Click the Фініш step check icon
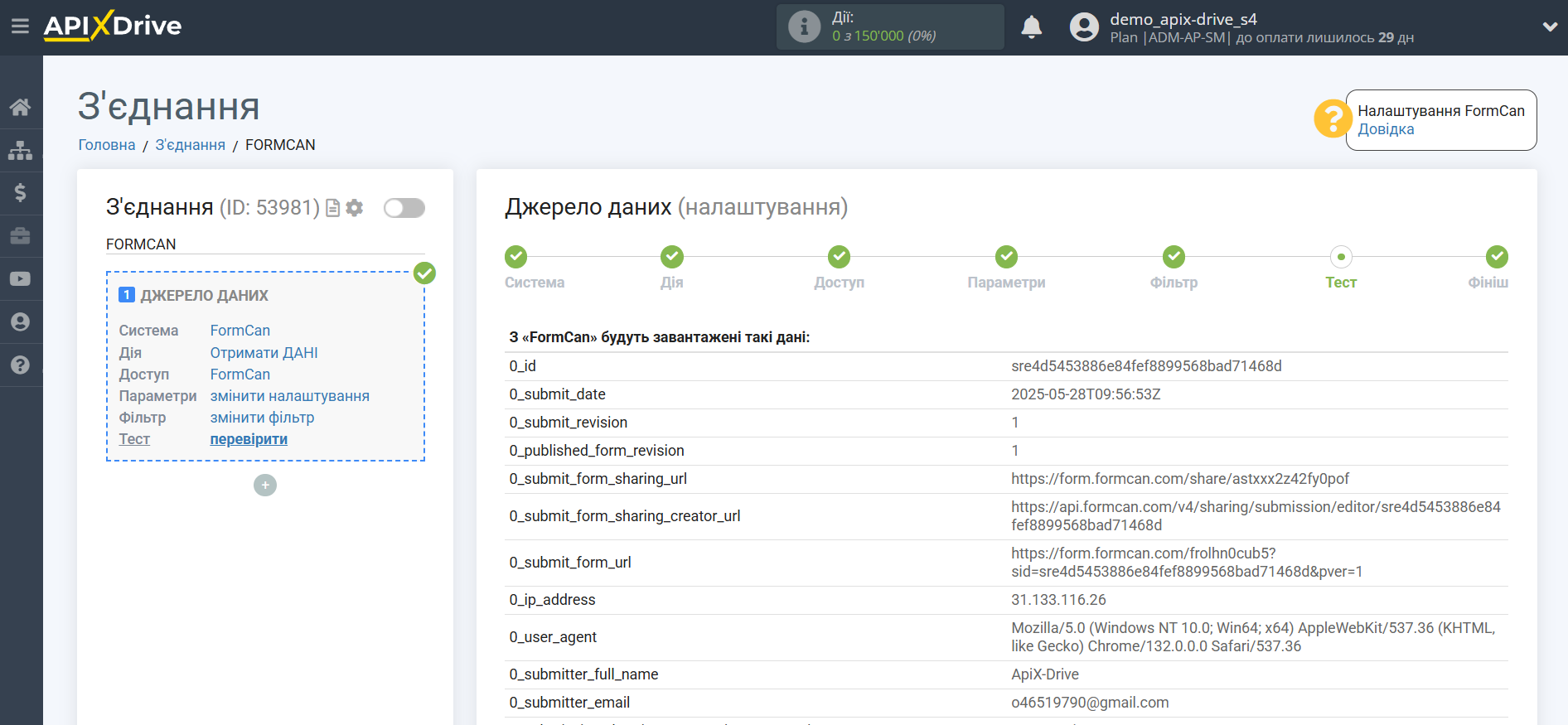1568x725 pixels. pos(1497,257)
